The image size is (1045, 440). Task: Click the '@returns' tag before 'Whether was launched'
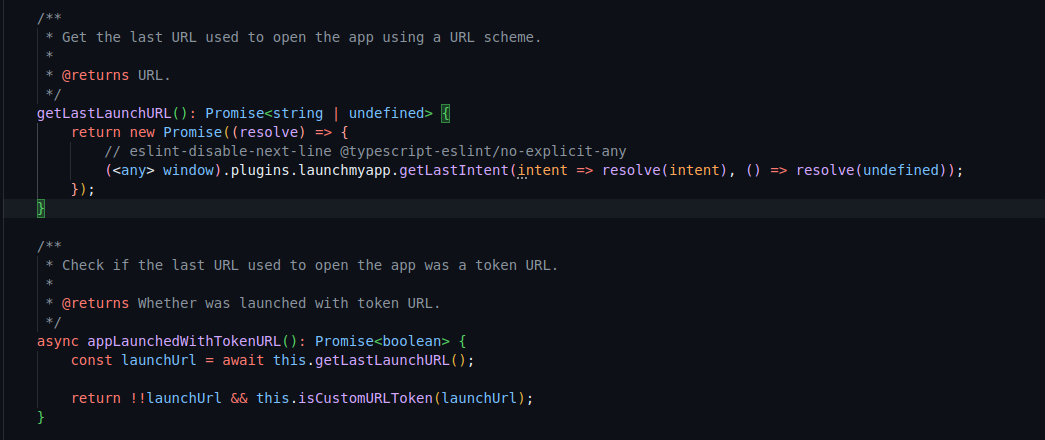click(x=95, y=303)
